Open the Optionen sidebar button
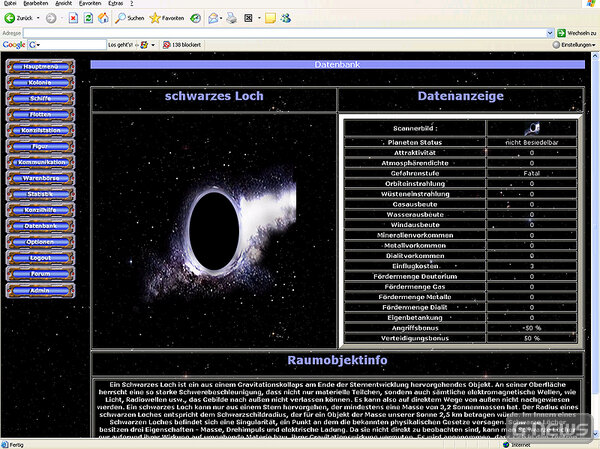This screenshot has width=600, height=449. click(41, 242)
